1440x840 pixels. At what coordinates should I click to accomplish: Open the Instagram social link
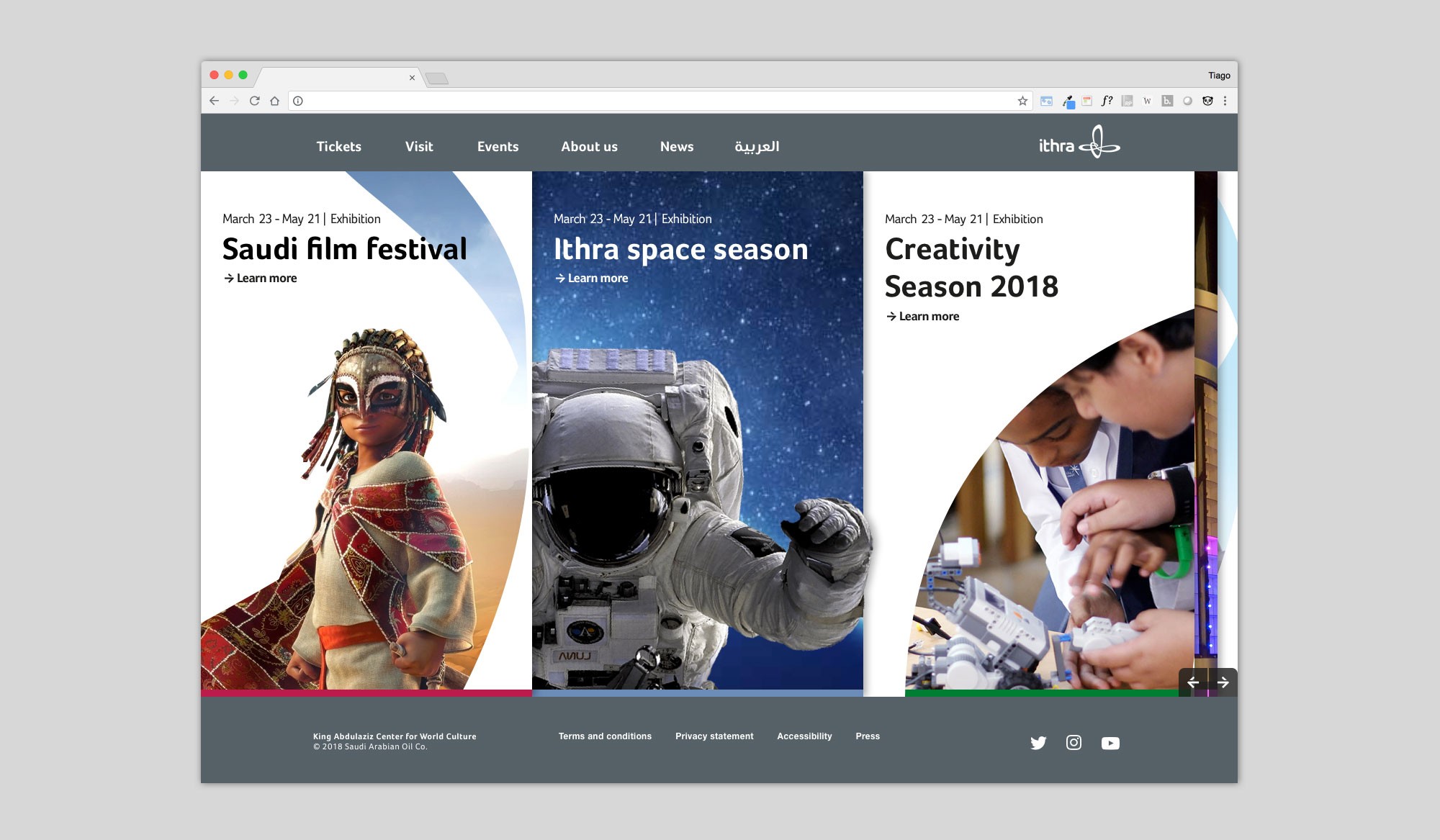click(x=1074, y=742)
